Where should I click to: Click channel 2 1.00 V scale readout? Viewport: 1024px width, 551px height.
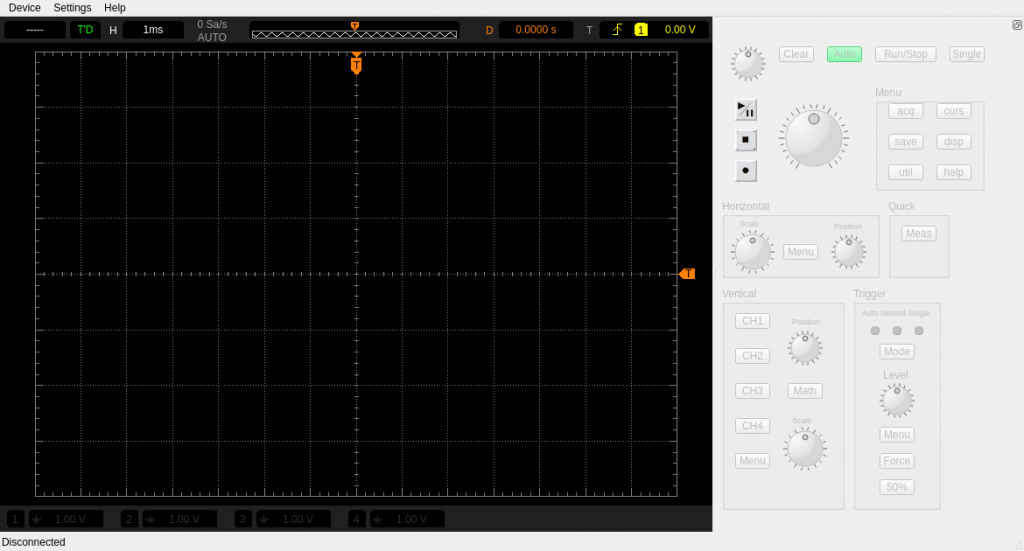point(180,520)
